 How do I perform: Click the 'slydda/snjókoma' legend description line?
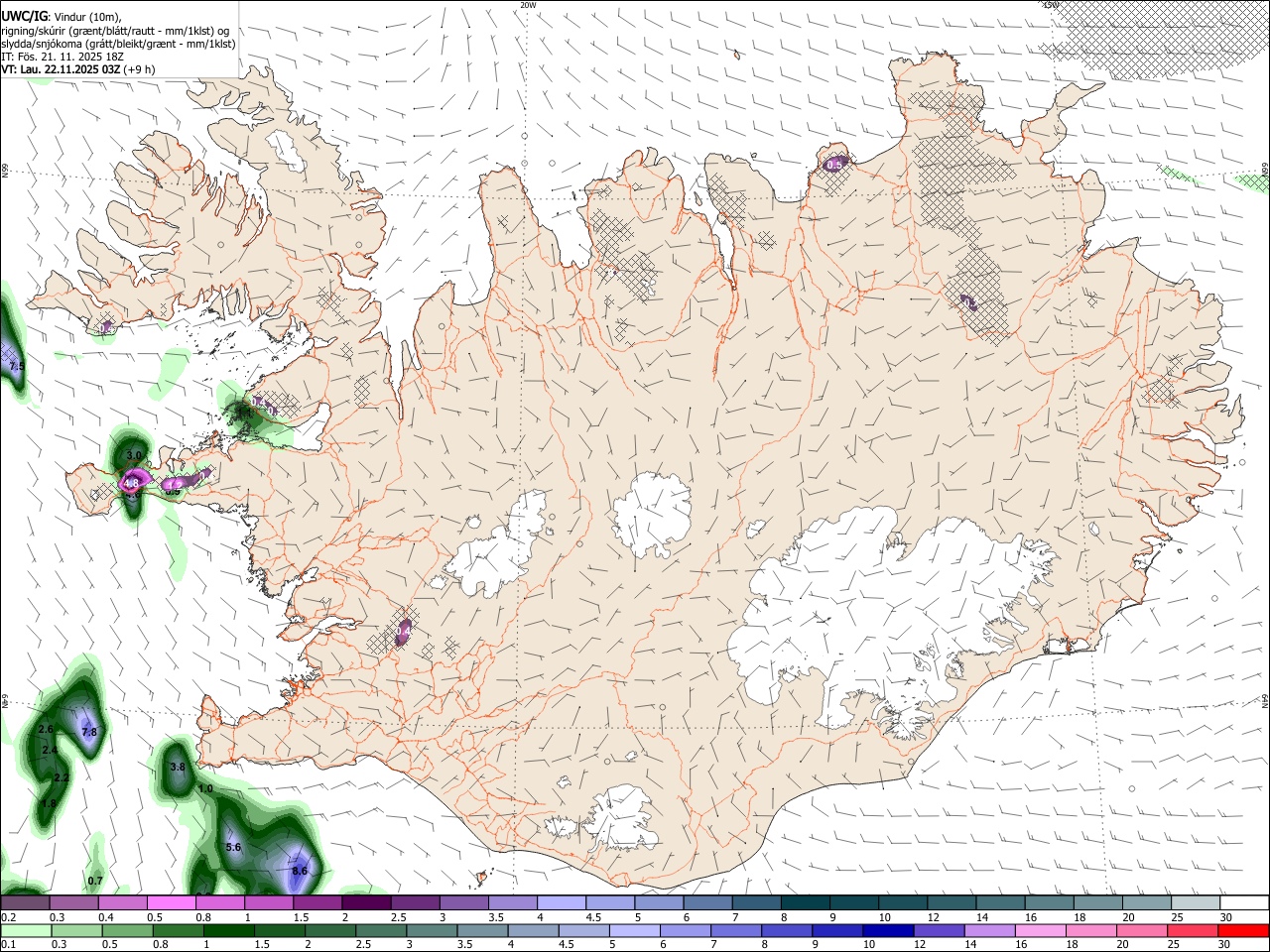click(x=118, y=44)
